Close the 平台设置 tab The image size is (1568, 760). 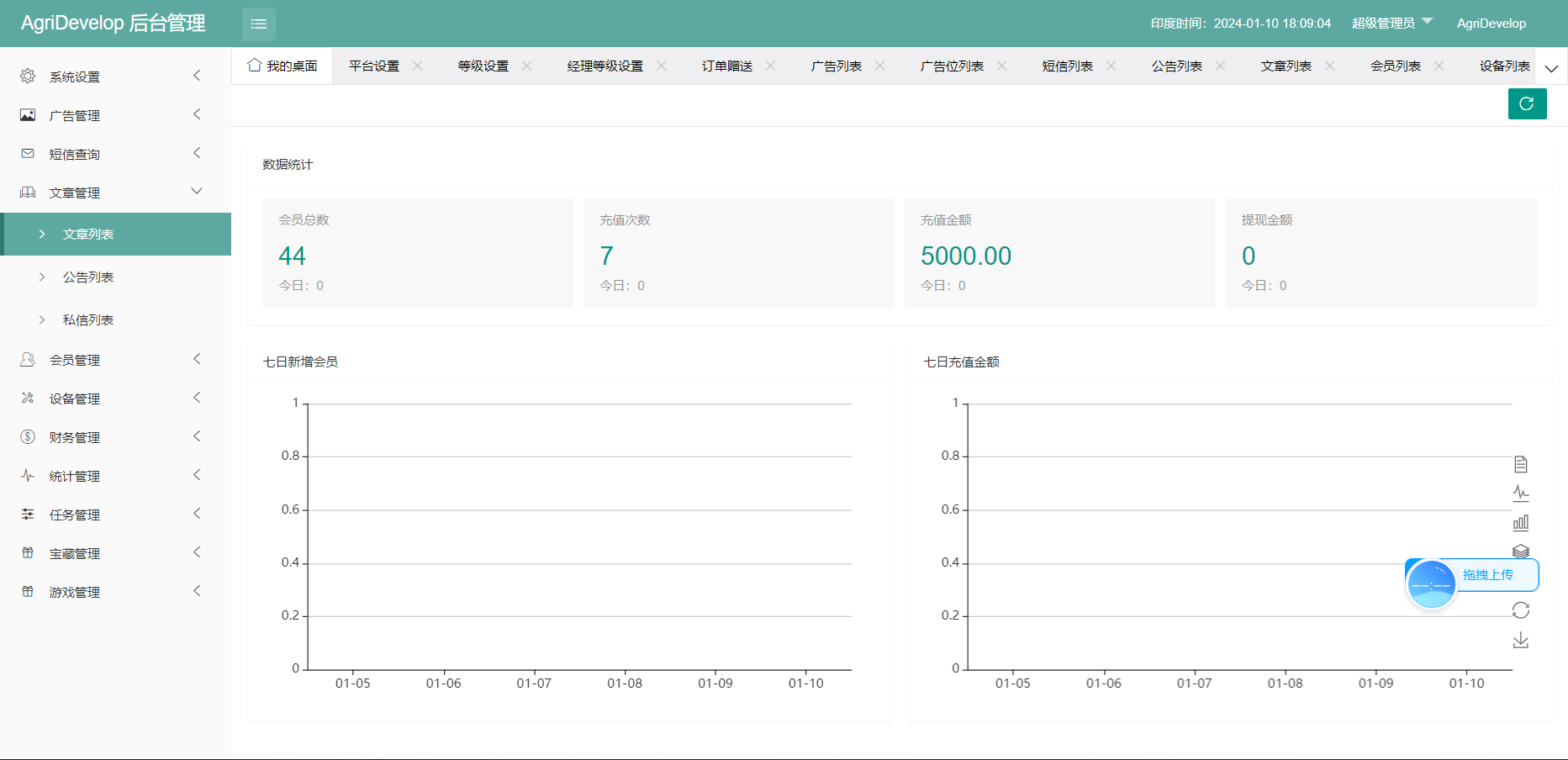418,66
